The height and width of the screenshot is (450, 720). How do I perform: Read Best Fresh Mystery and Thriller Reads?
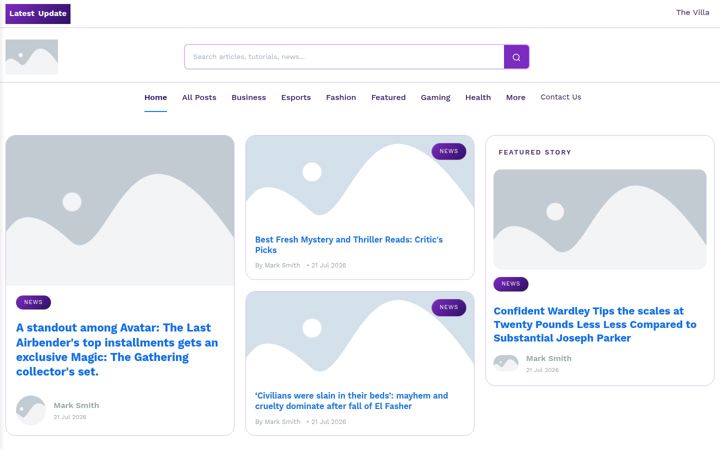[349, 245]
